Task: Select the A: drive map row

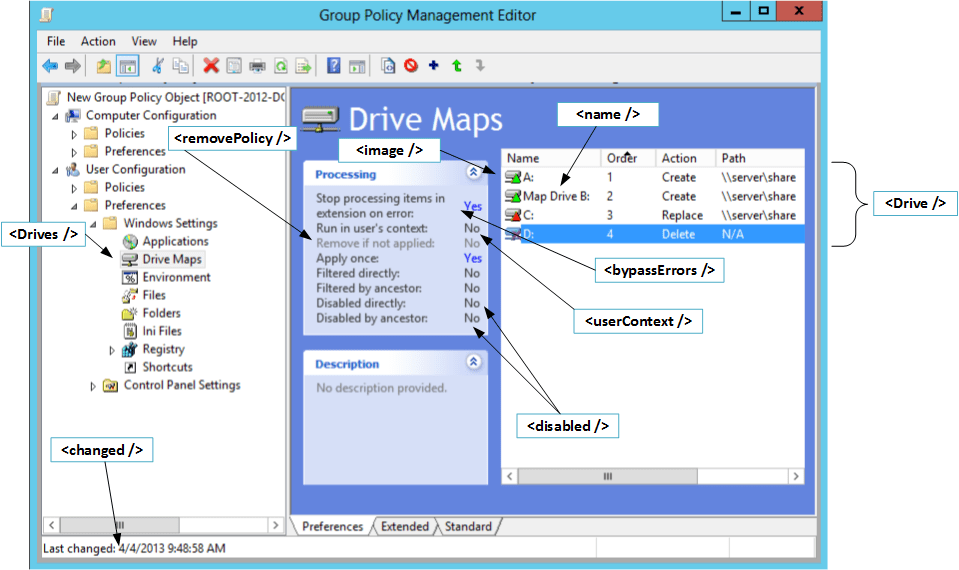Action: [653, 177]
